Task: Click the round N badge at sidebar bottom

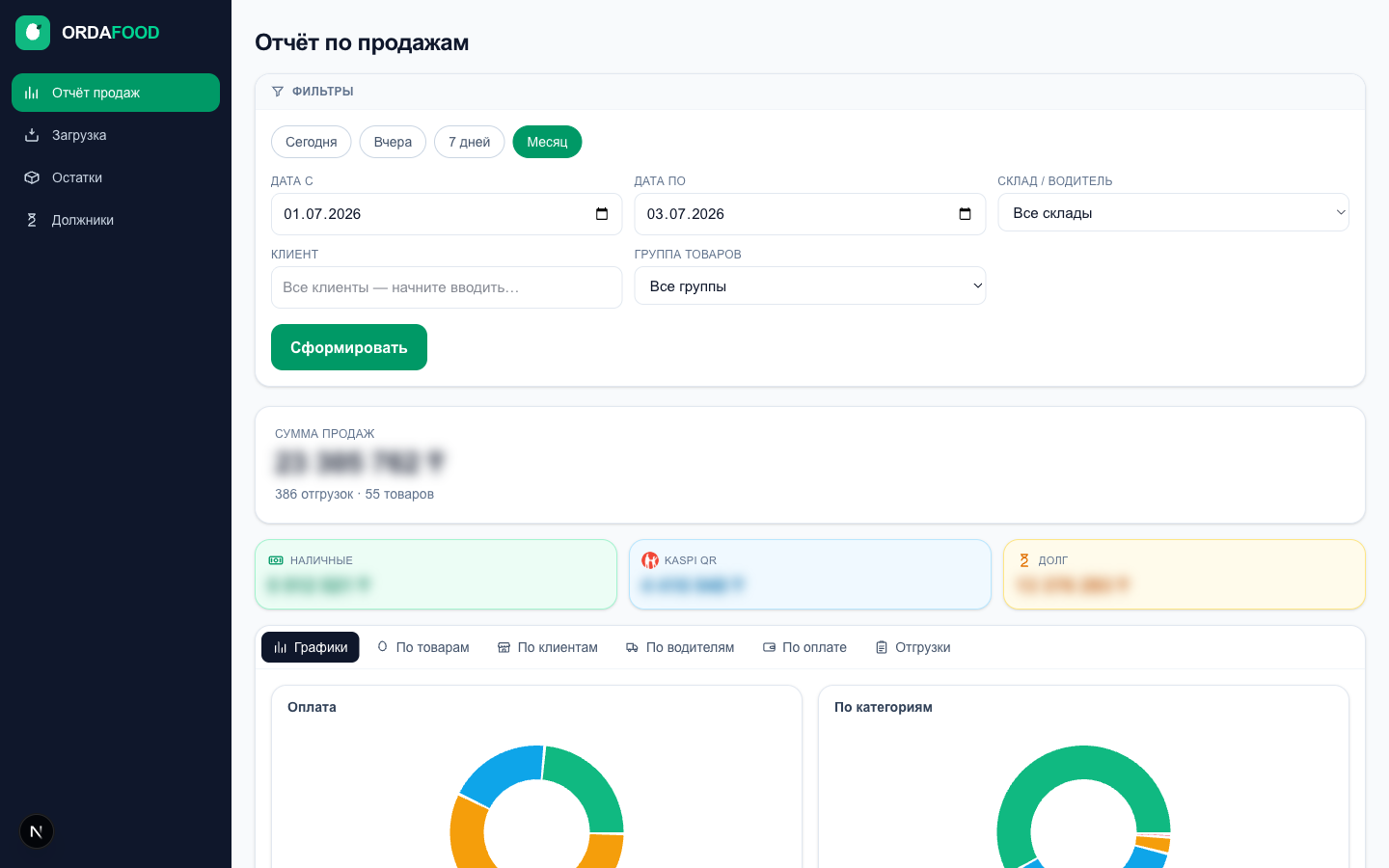Action: pyautogui.click(x=37, y=831)
